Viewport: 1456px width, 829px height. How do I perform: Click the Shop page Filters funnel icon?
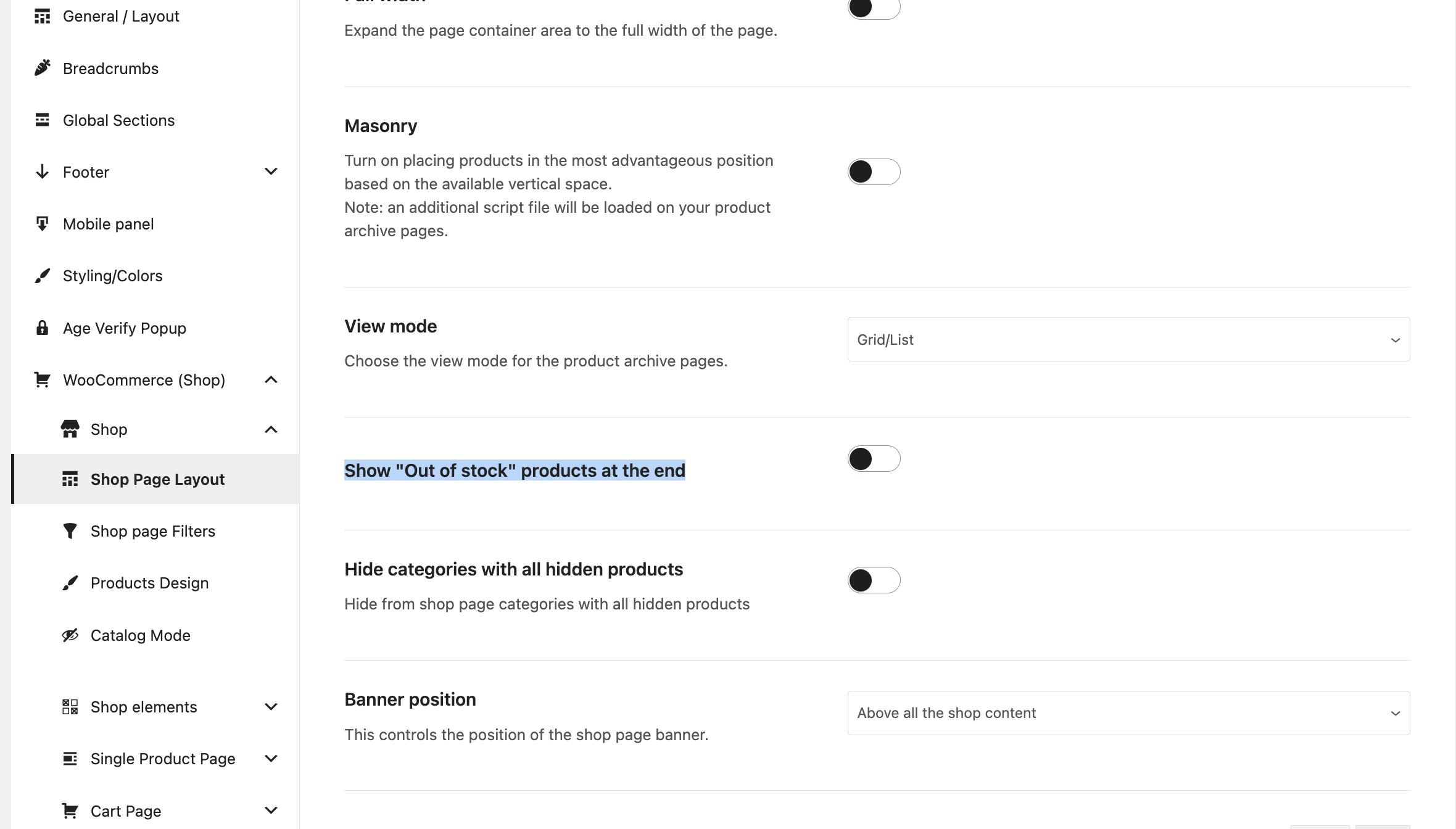click(70, 530)
